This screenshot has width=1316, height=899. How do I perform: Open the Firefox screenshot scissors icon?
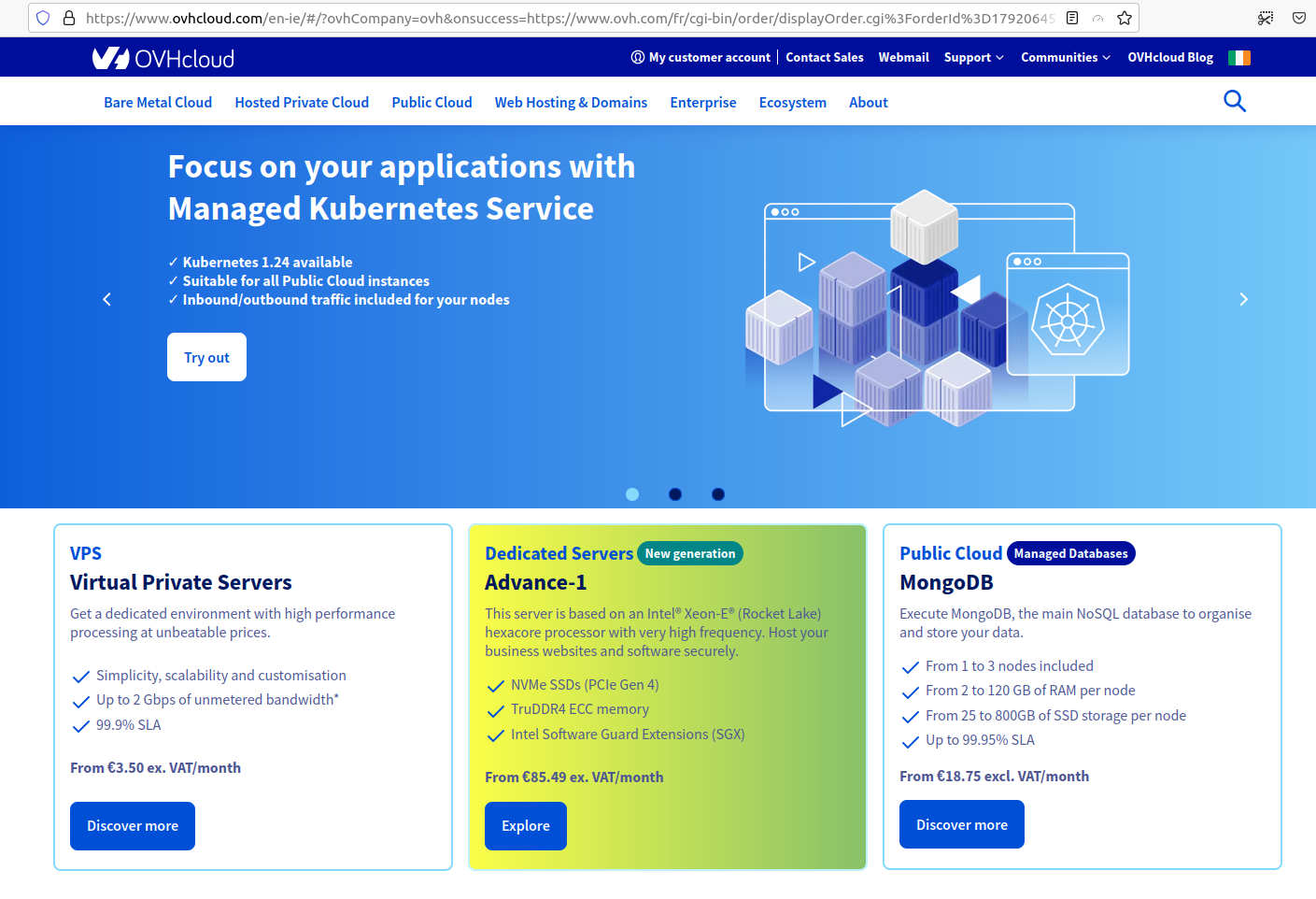[1266, 17]
